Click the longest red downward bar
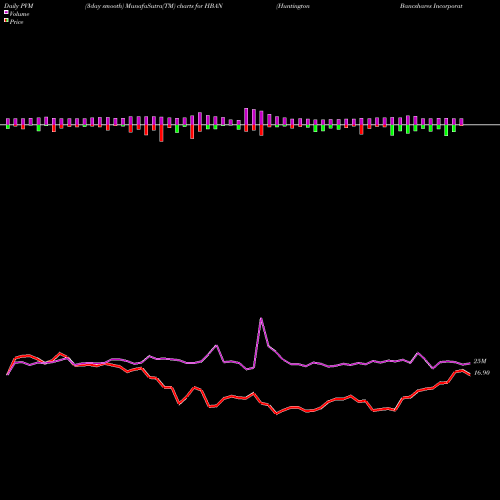Image resolution: width=500 pixels, height=500 pixels. [x=161, y=133]
